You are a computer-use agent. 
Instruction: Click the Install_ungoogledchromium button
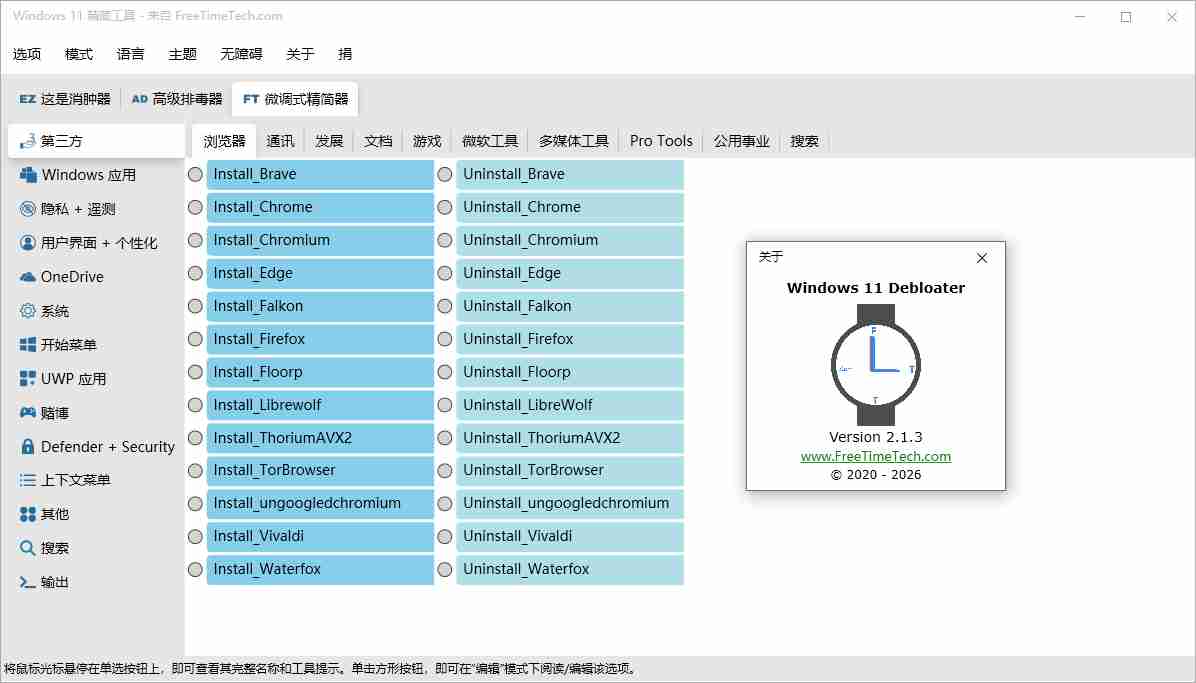point(320,504)
